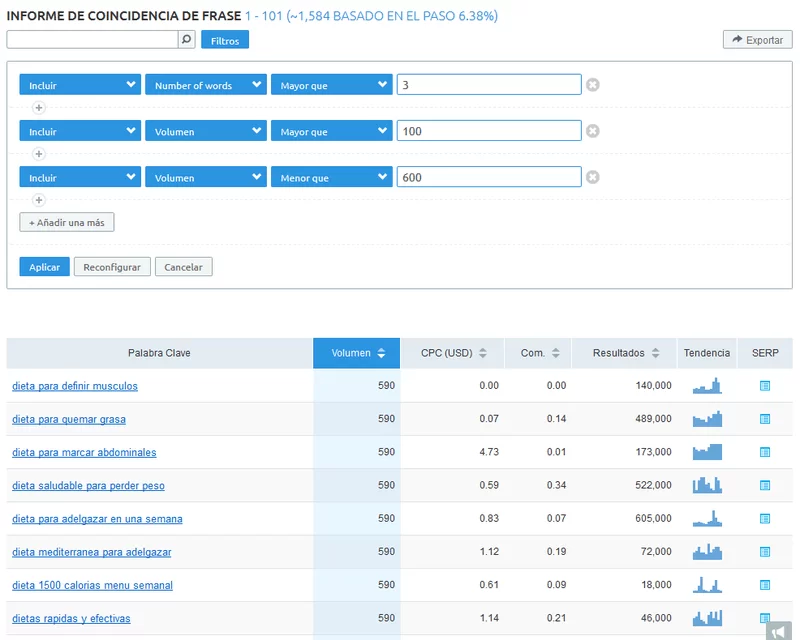The width and height of the screenshot is (800, 640).
Task: Add condition below Volumen Mayor que row
Action: coord(39,154)
